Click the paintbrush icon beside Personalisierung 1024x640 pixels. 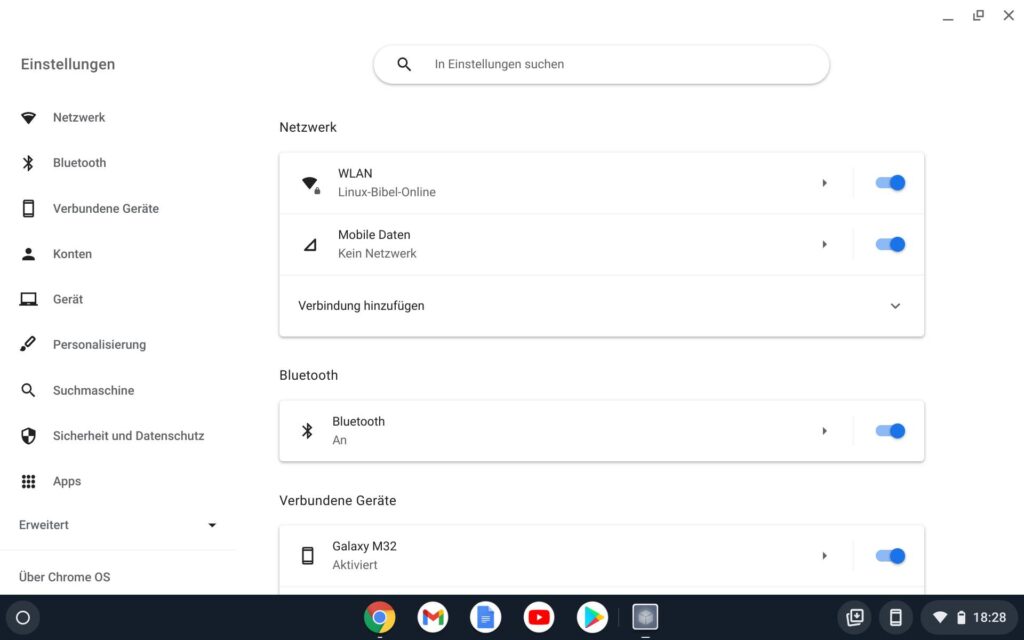pos(28,344)
